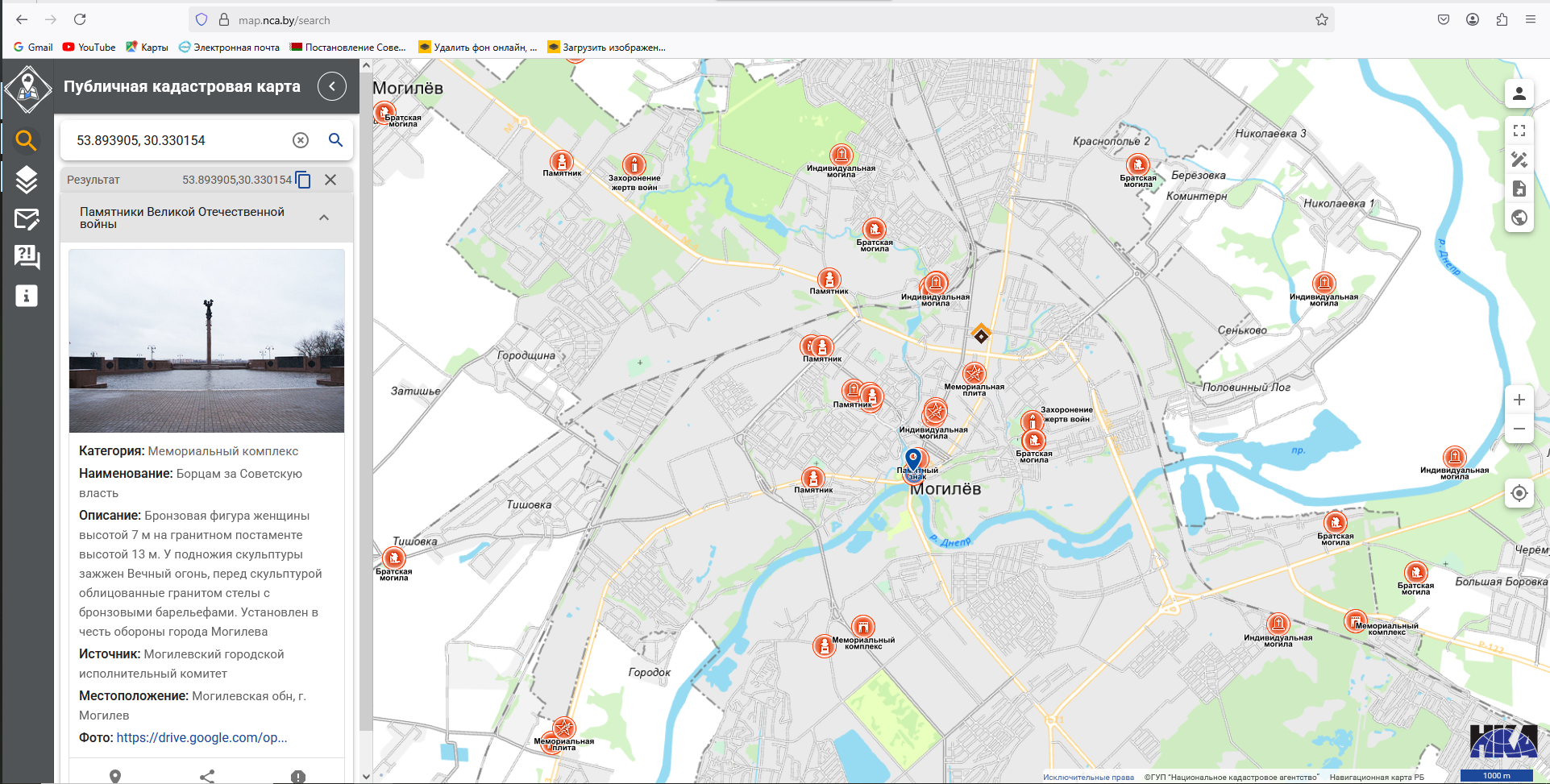This screenshot has width=1550, height=784.
Task: Locate my position on the map
Action: pyautogui.click(x=1519, y=493)
